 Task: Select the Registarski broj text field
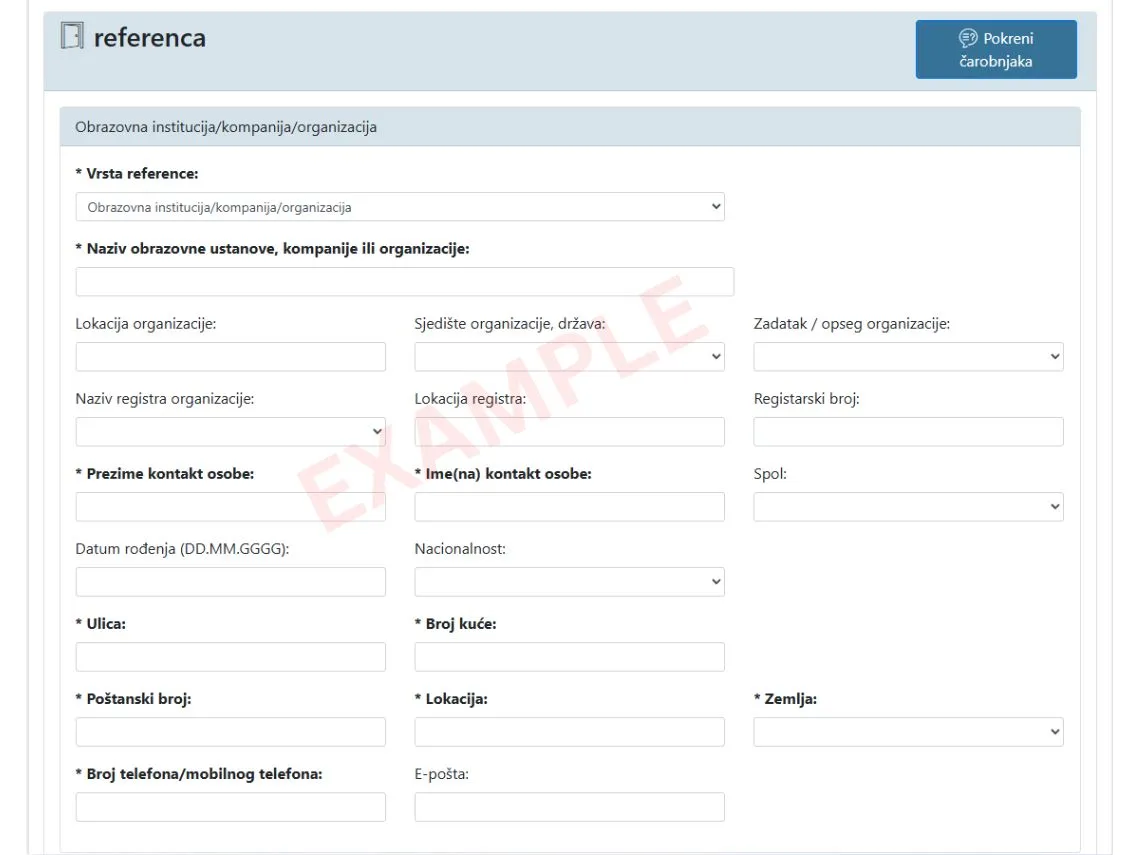(x=908, y=432)
